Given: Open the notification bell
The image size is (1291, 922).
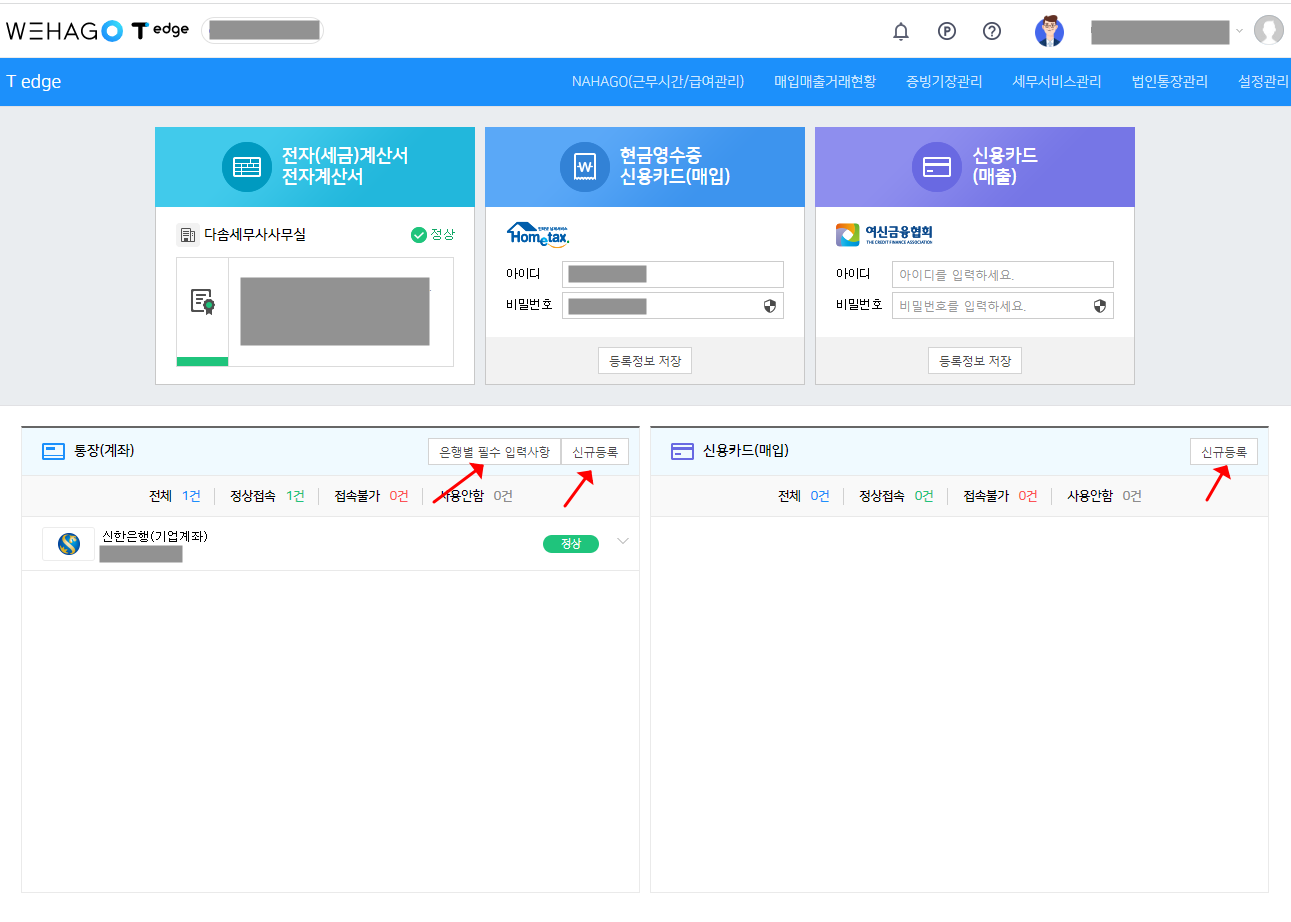Looking at the screenshot, I should [900, 31].
